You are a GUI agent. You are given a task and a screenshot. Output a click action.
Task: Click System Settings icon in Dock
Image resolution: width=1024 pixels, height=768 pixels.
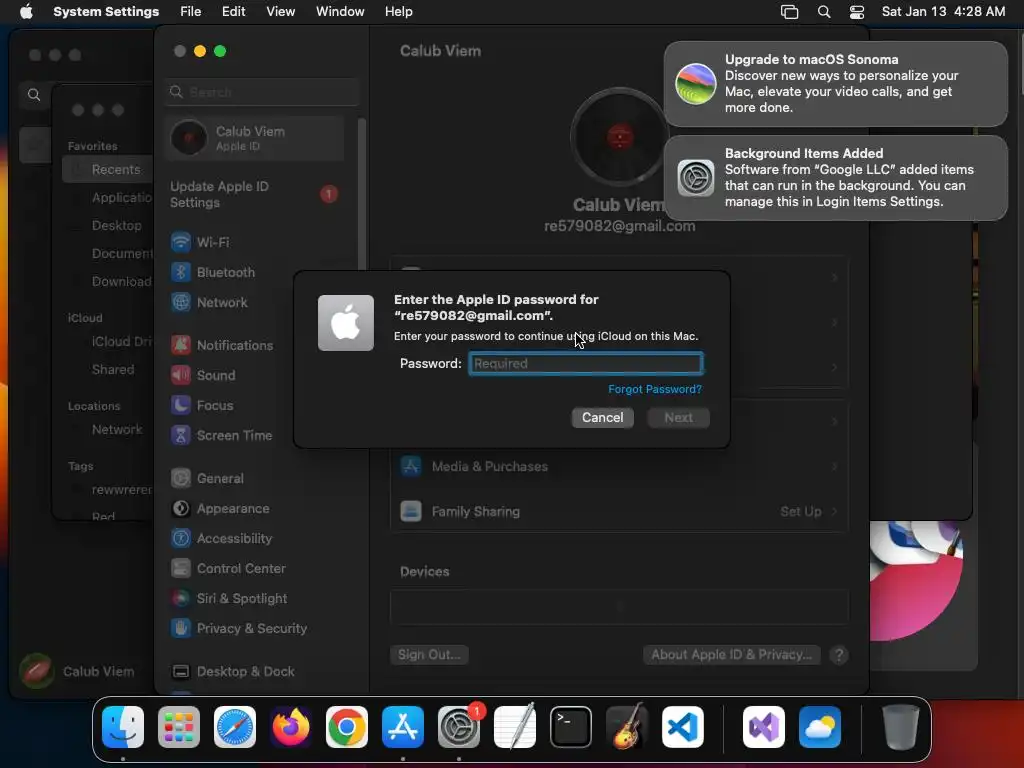pos(459,727)
